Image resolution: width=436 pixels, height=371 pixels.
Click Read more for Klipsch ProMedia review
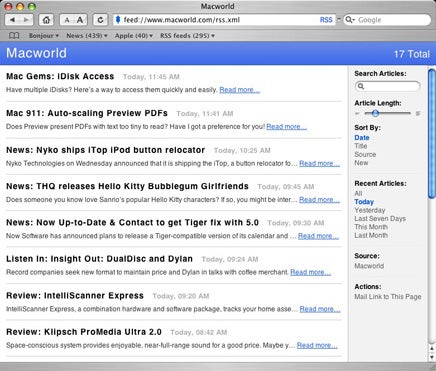pos(317,345)
